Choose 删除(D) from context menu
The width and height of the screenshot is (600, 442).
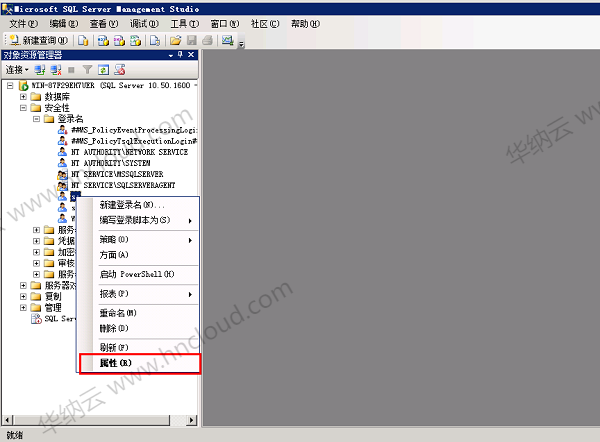tap(139, 328)
